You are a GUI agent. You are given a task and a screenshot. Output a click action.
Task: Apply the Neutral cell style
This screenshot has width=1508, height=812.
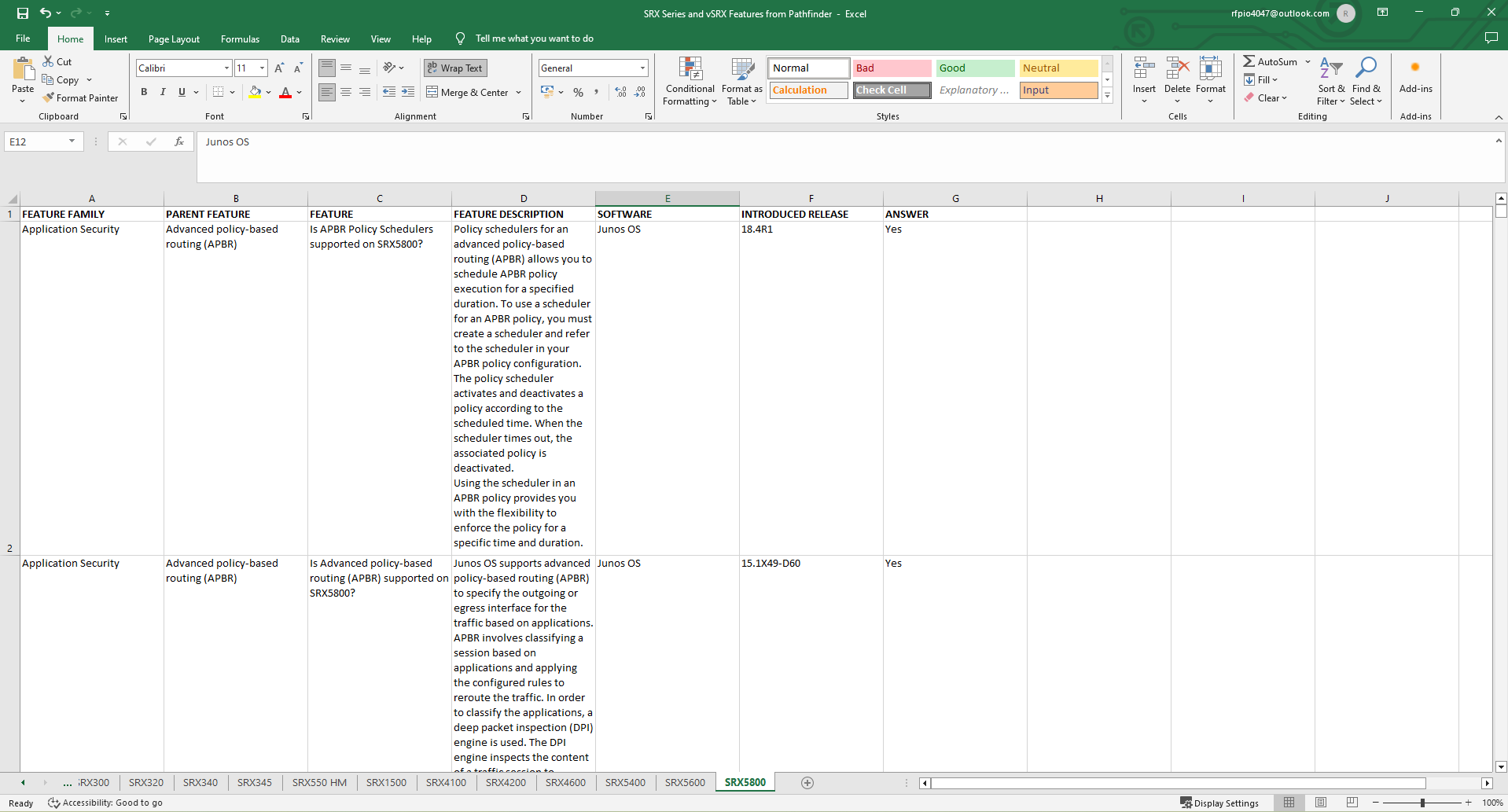pos(1058,68)
